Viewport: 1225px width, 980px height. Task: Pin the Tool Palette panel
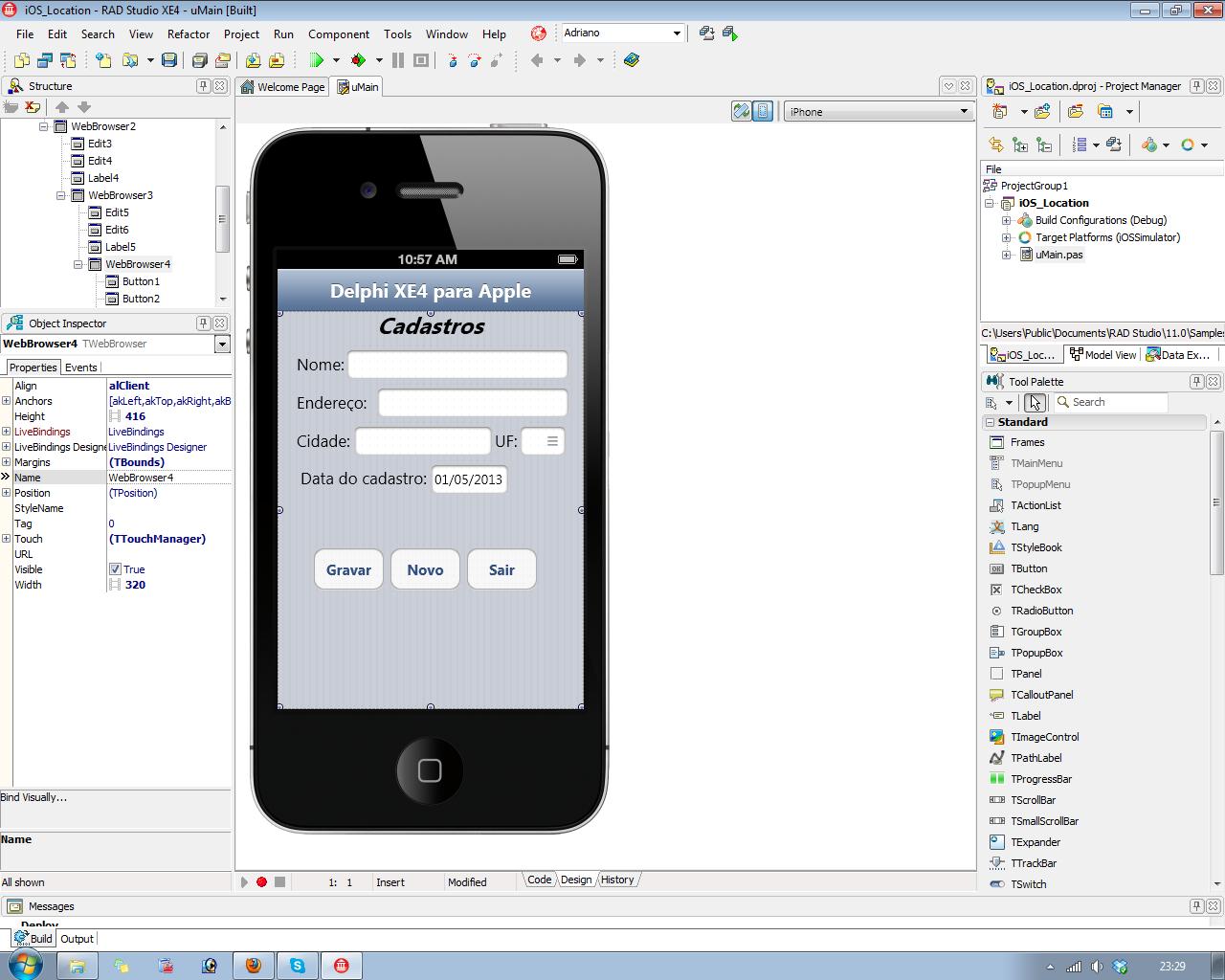pyautogui.click(x=1196, y=382)
